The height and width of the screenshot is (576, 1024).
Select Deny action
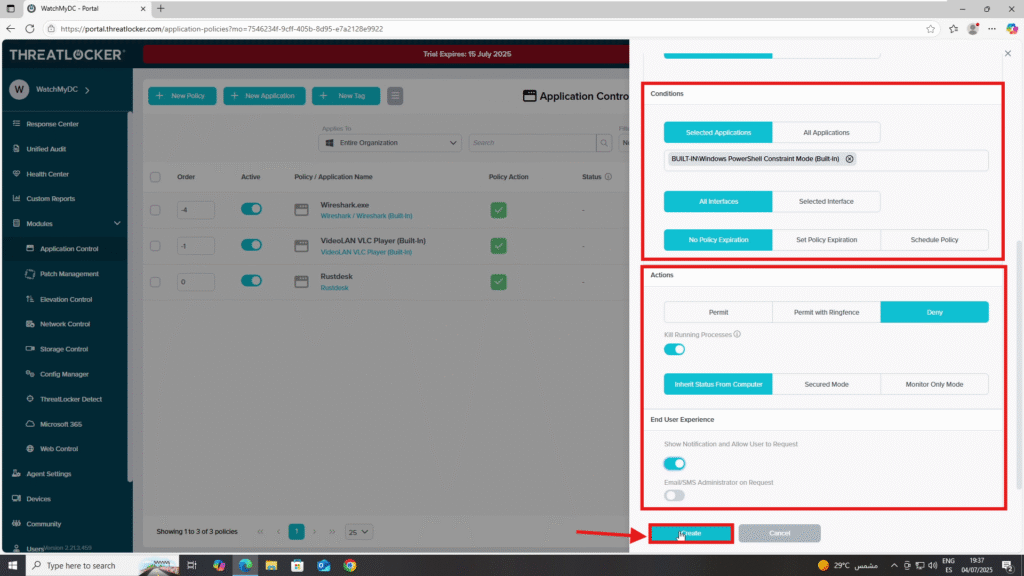pos(934,312)
